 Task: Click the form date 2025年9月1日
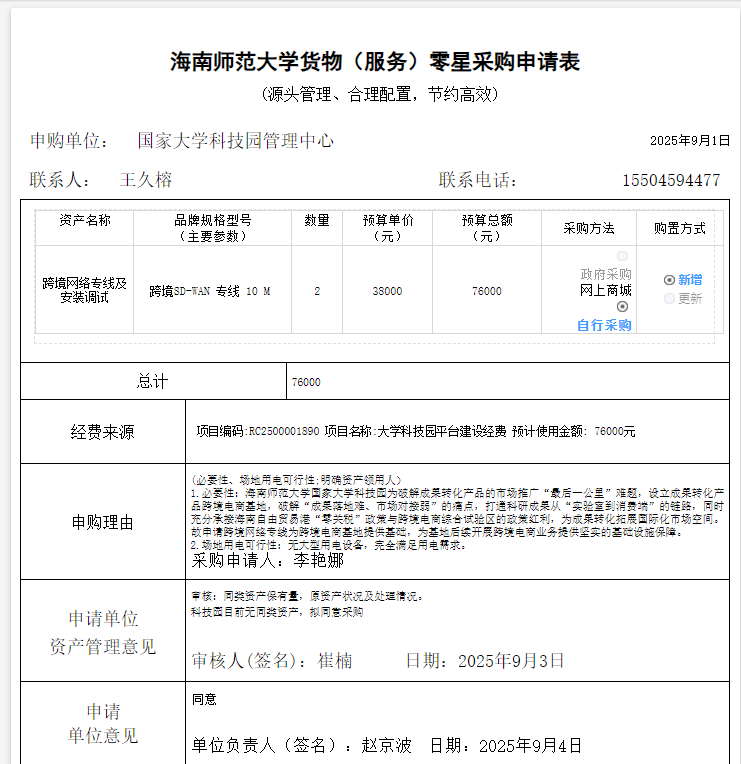tap(690, 141)
